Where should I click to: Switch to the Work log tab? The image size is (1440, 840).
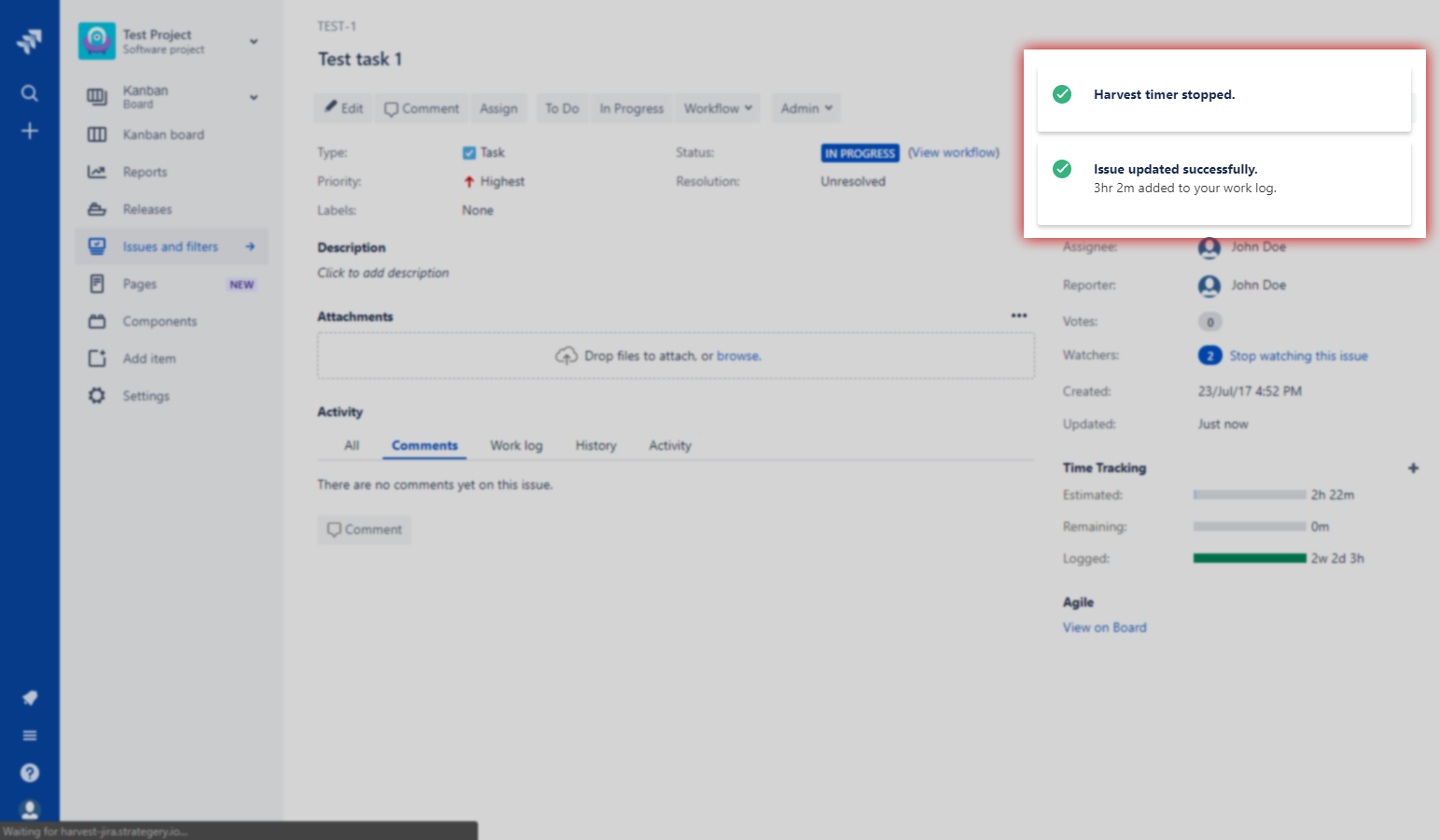pyautogui.click(x=515, y=445)
